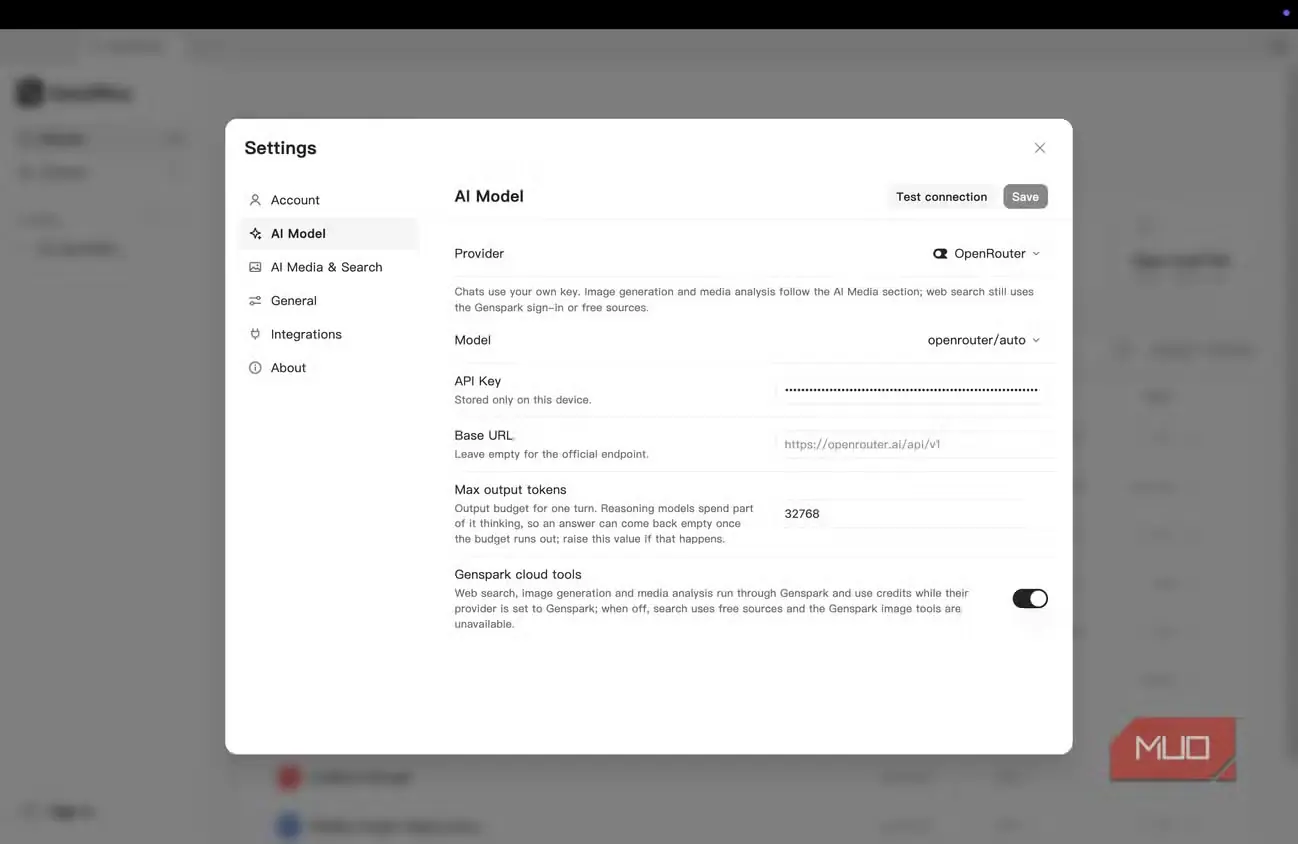Click the "Stored only on this device." note

523,400
